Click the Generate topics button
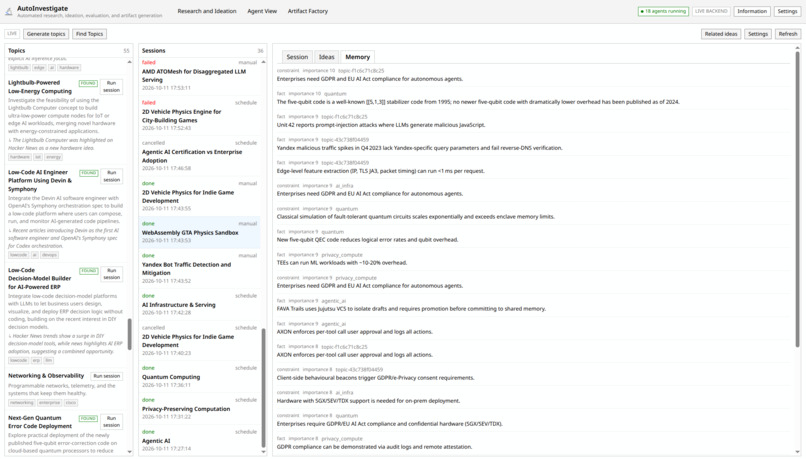The height and width of the screenshot is (459, 806). [46, 34]
